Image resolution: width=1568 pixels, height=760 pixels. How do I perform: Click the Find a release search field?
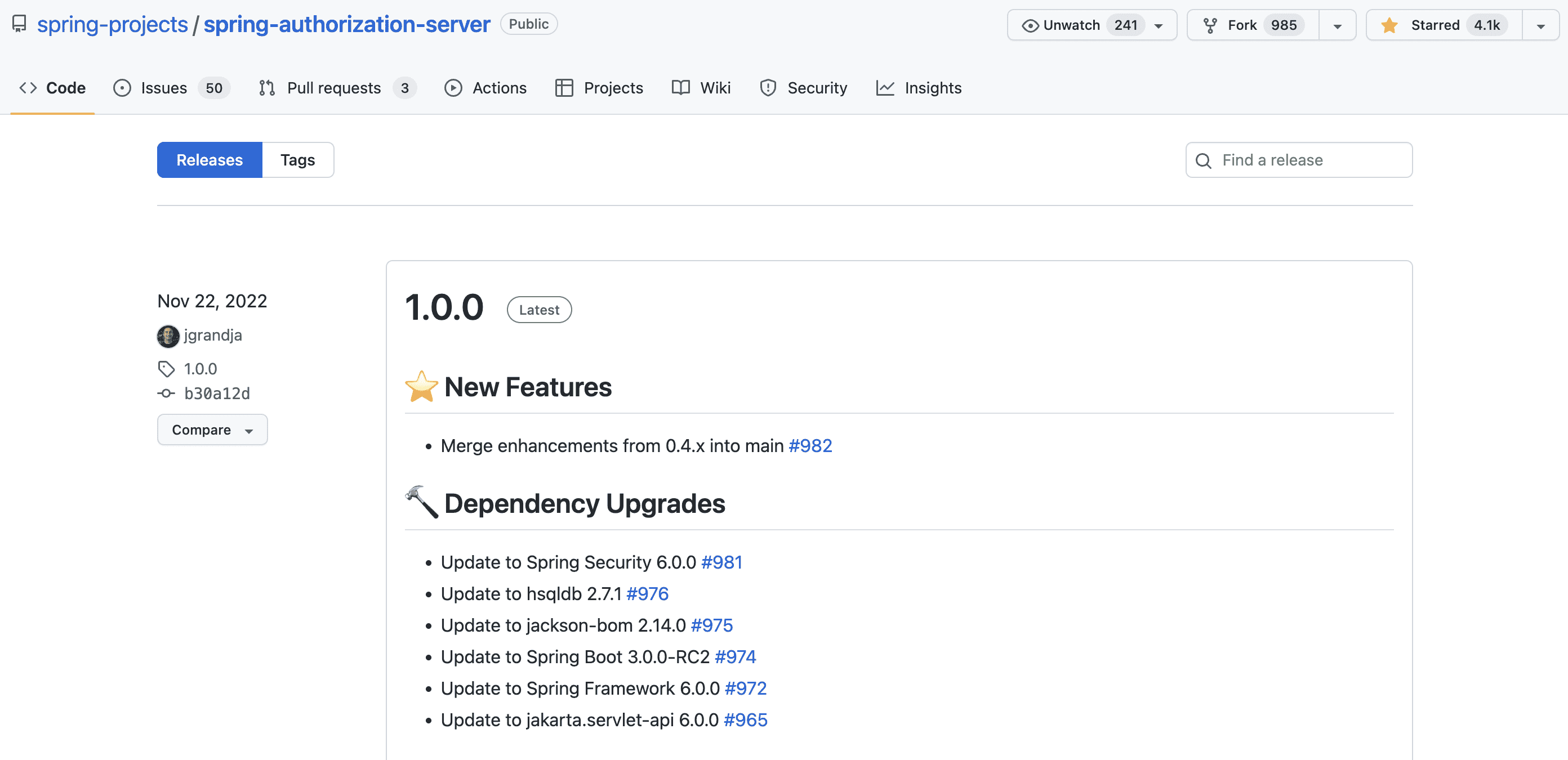(x=1300, y=159)
